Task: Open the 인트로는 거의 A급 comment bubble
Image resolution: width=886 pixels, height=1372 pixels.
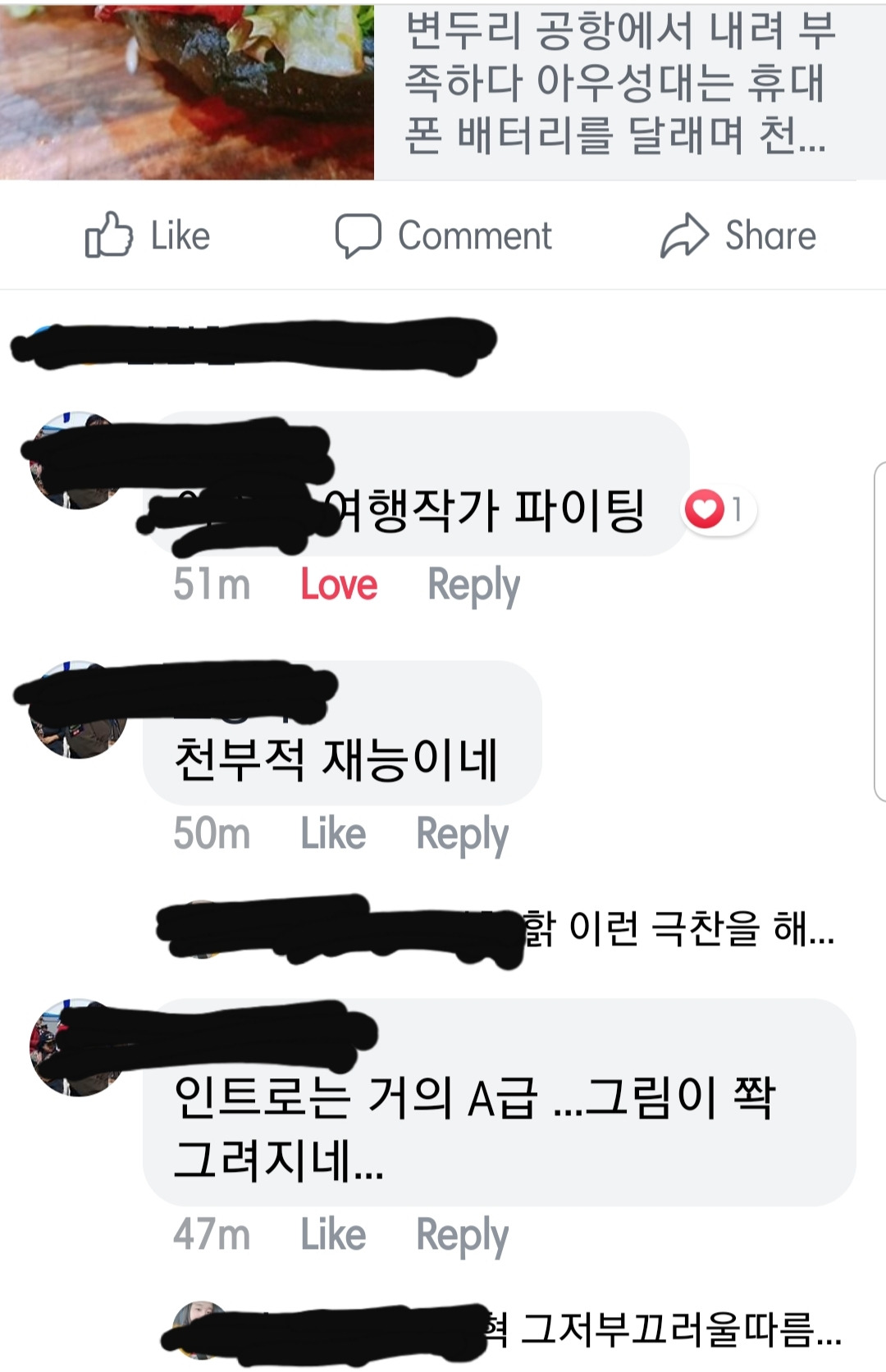Action: click(500, 1102)
